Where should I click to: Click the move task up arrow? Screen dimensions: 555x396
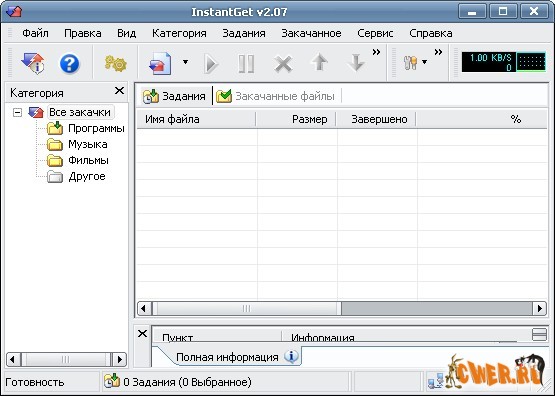pyautogui.click(x=319, y=63)
